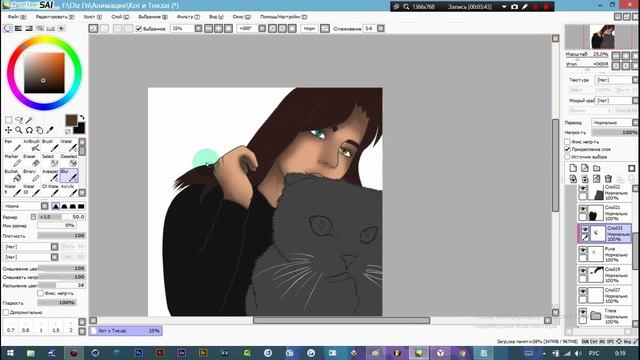Open the Фильтр menu
Image resolution: width=640 pixels, height=360 pixels.
tap(188, 17)
